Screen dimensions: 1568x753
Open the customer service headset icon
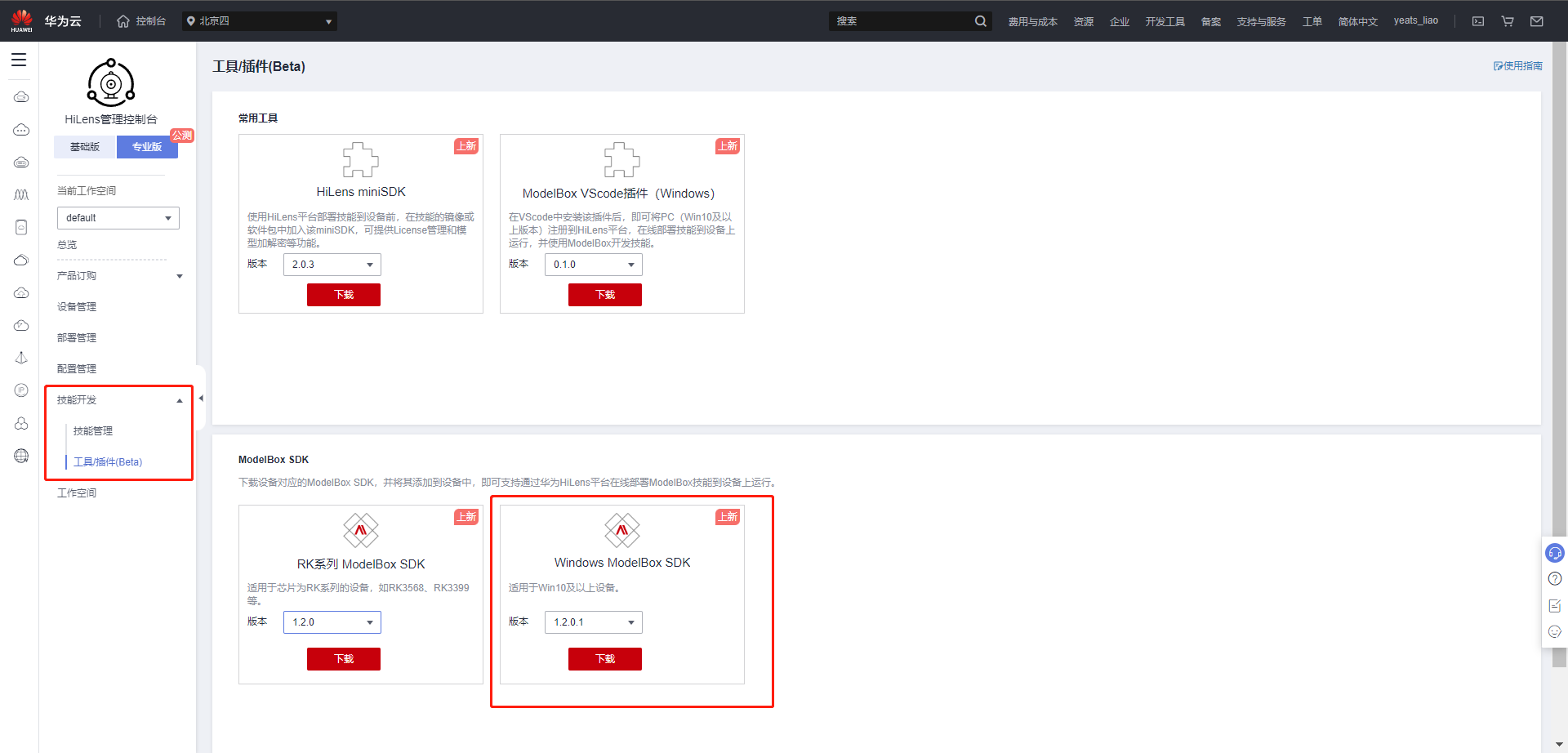coord(1555,553)
